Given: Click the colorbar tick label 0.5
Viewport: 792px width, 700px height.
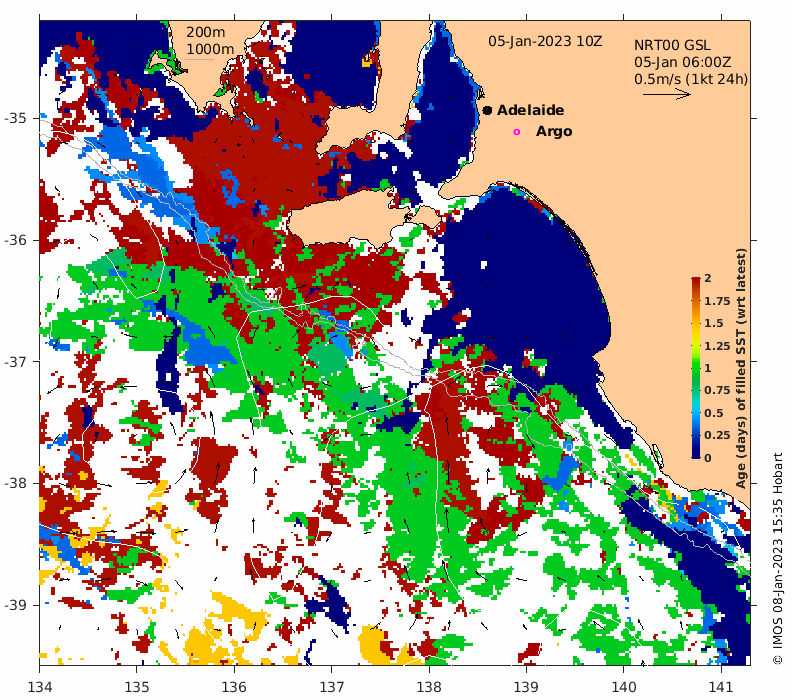Looking at the screenshot, I should point(713,413).
